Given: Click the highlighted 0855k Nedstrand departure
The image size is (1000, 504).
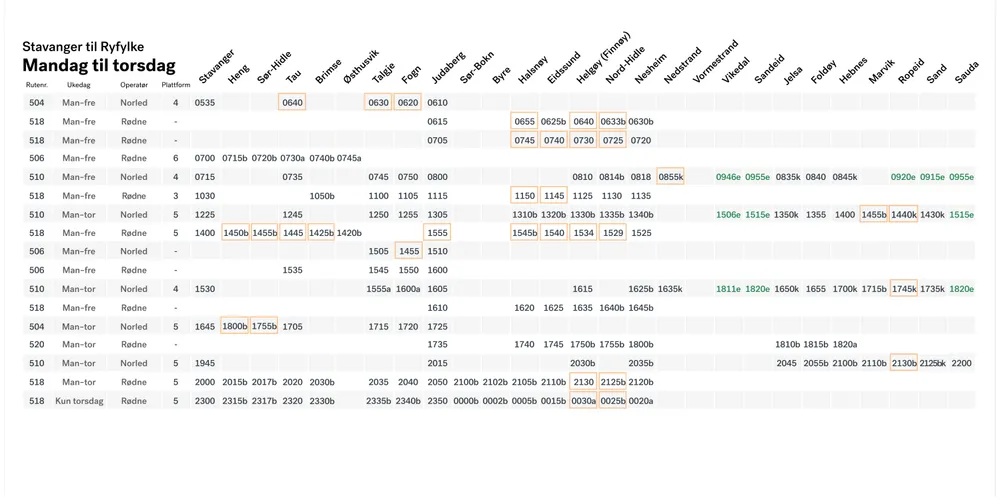Looking at the screenshot, I should pyautogui.click(x=670, y=177).
